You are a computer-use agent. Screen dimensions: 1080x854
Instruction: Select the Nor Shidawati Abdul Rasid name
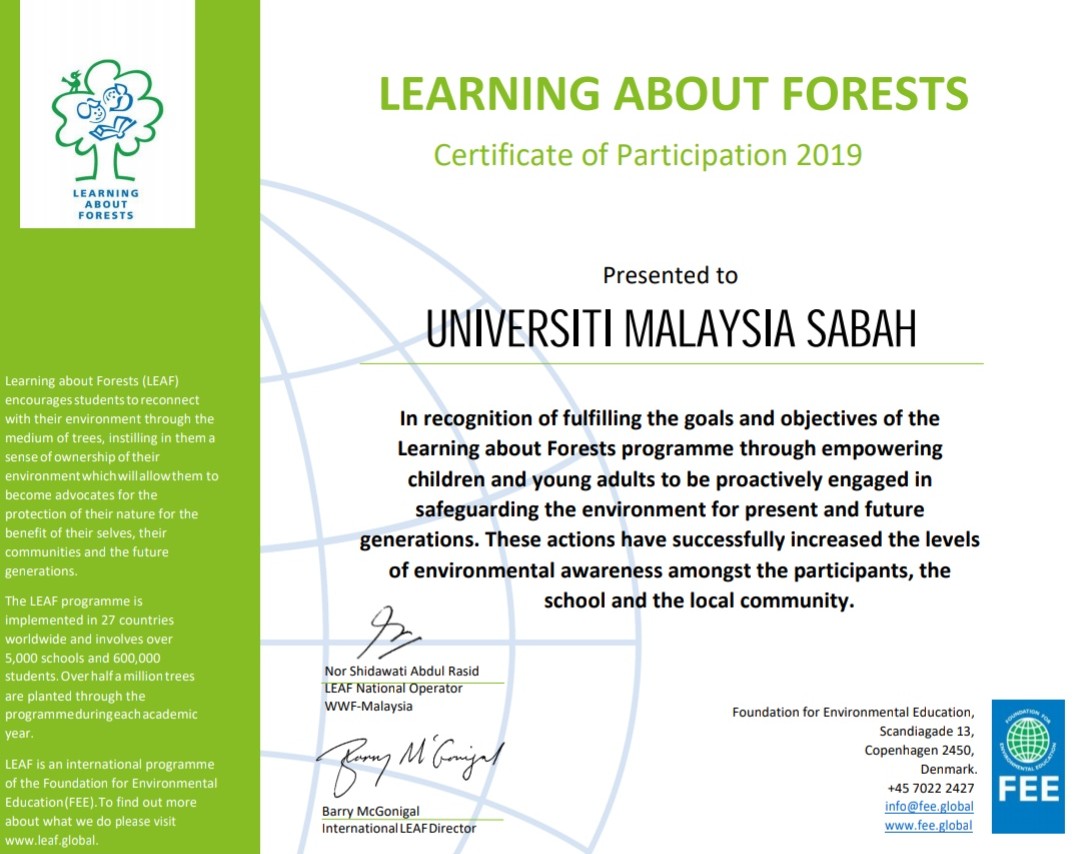tap(402, 671)
